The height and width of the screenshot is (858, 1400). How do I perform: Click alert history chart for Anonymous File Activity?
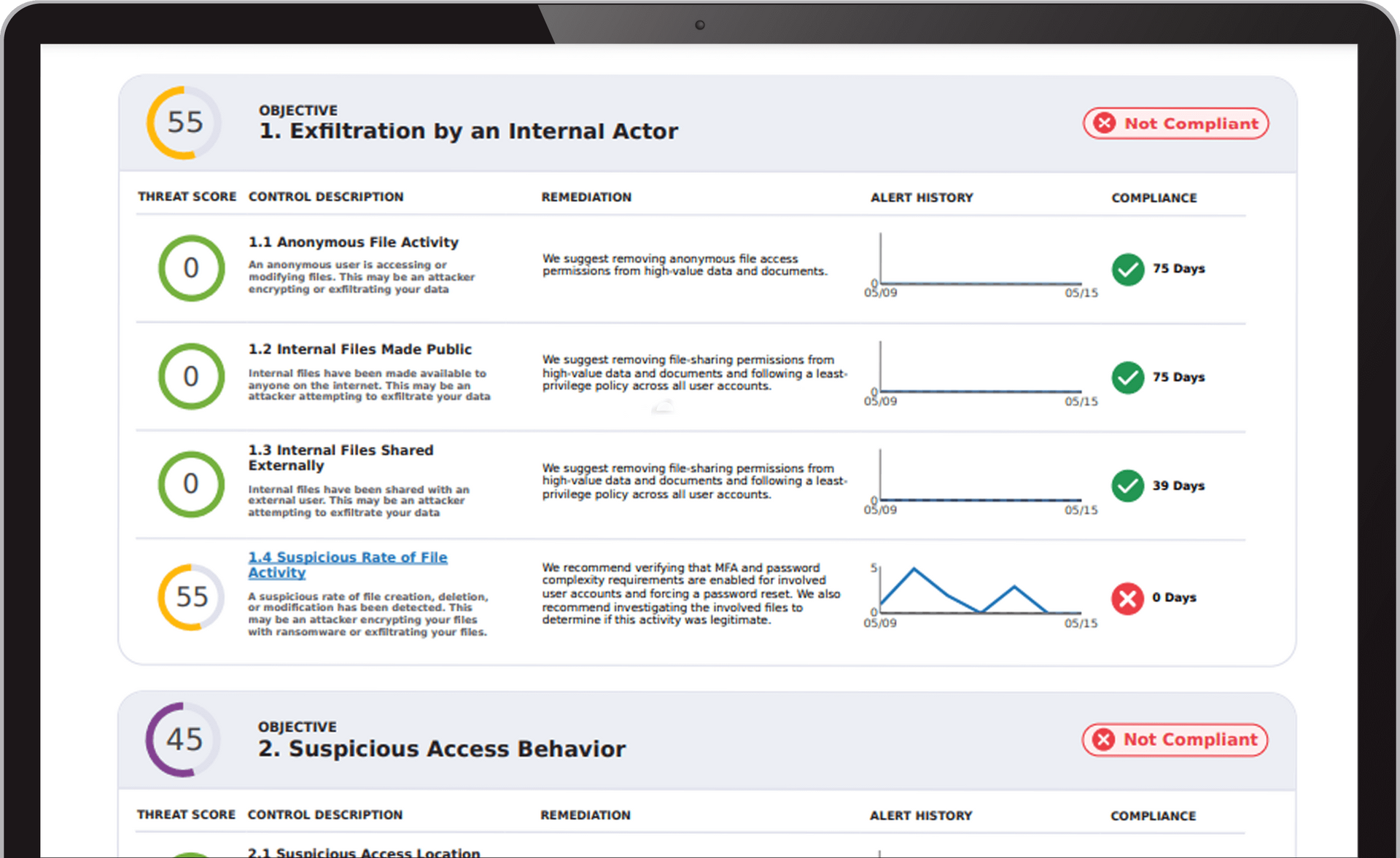pos(981,265)
